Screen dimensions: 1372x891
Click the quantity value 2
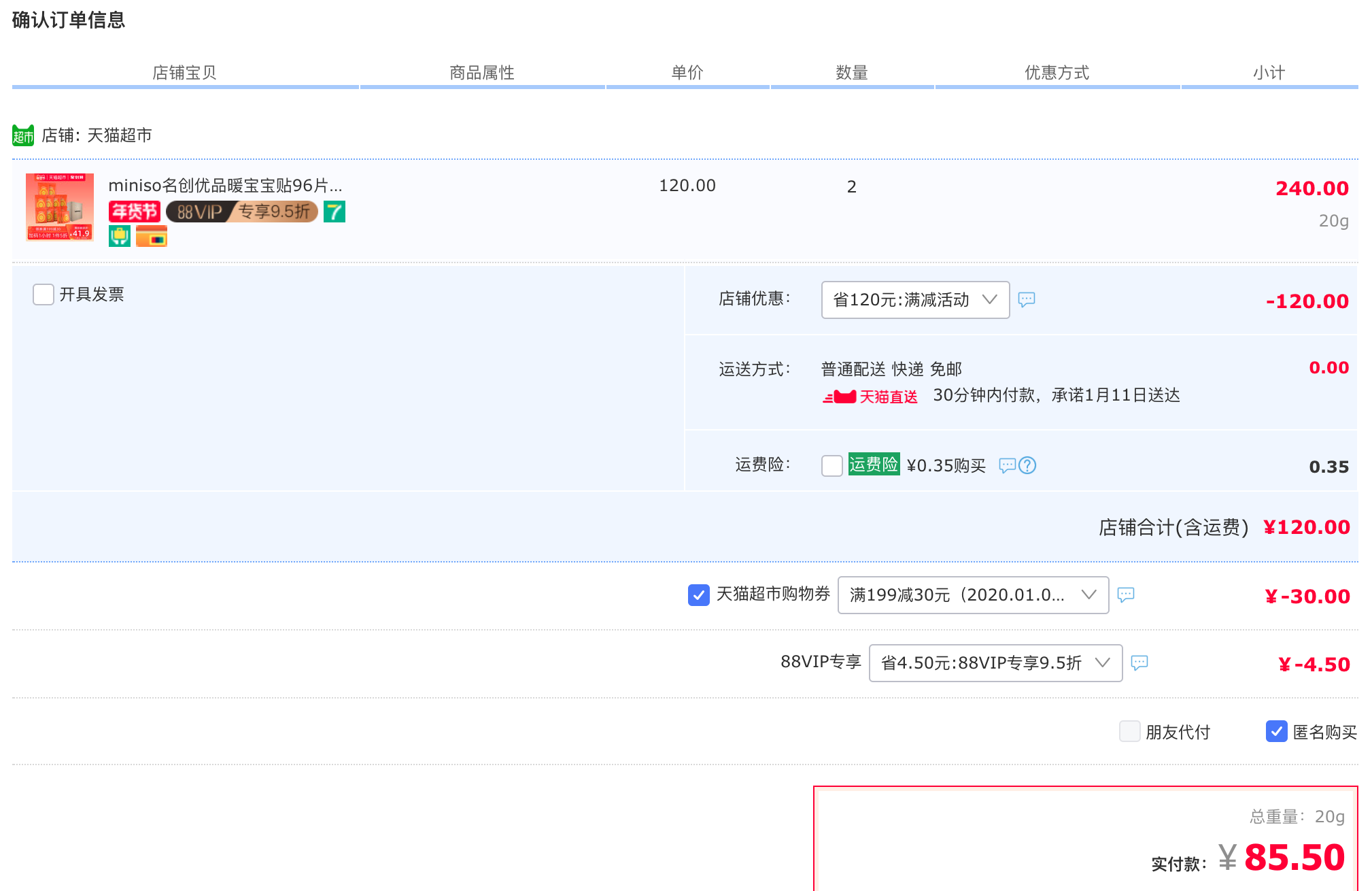(852, 187)
